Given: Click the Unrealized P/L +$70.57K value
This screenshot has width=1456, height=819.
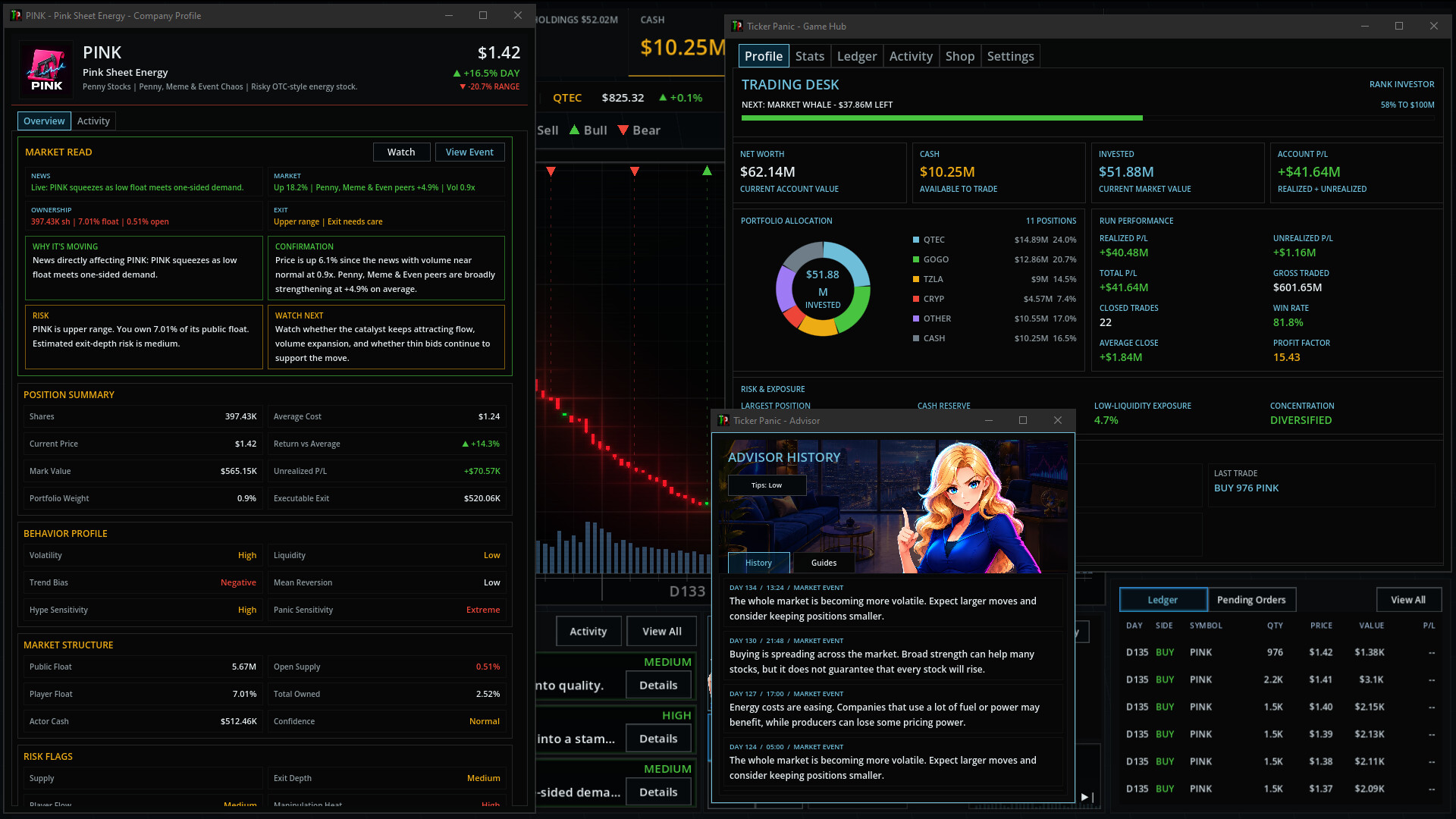Looking at the screenshot, I should point(482,471).
